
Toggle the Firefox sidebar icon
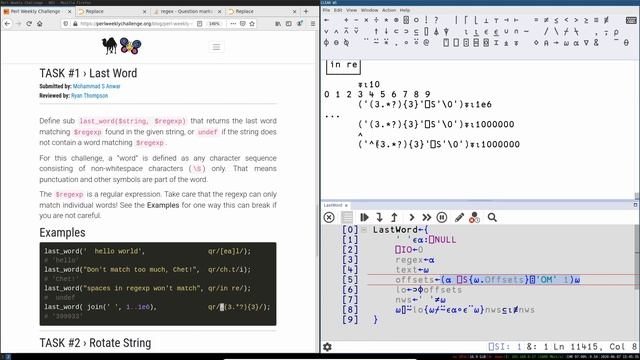(x=289, y=24)
